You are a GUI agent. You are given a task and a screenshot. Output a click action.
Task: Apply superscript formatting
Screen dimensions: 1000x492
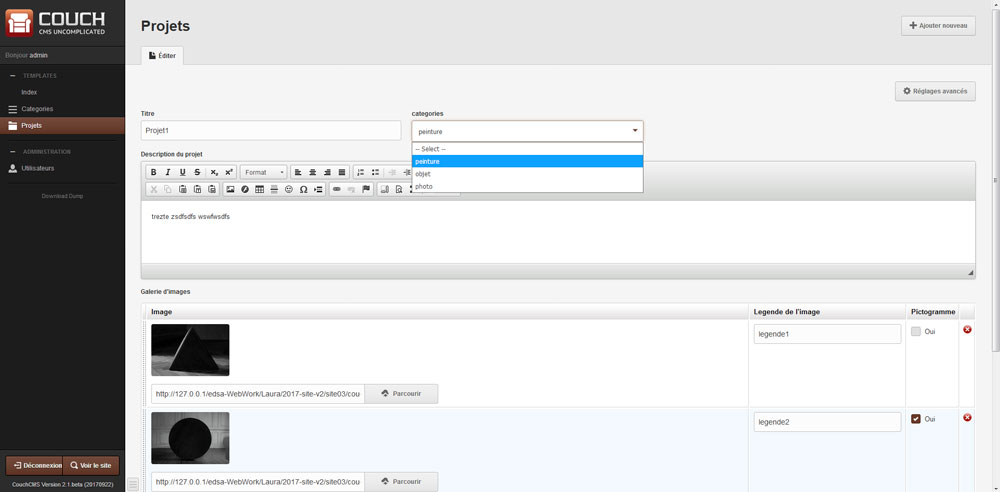pos(229,172)
